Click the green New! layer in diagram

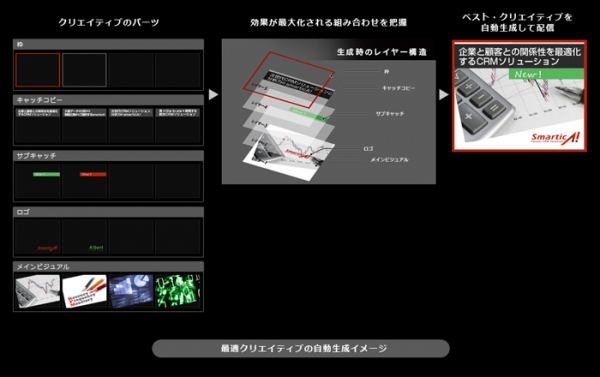point(309,114)
